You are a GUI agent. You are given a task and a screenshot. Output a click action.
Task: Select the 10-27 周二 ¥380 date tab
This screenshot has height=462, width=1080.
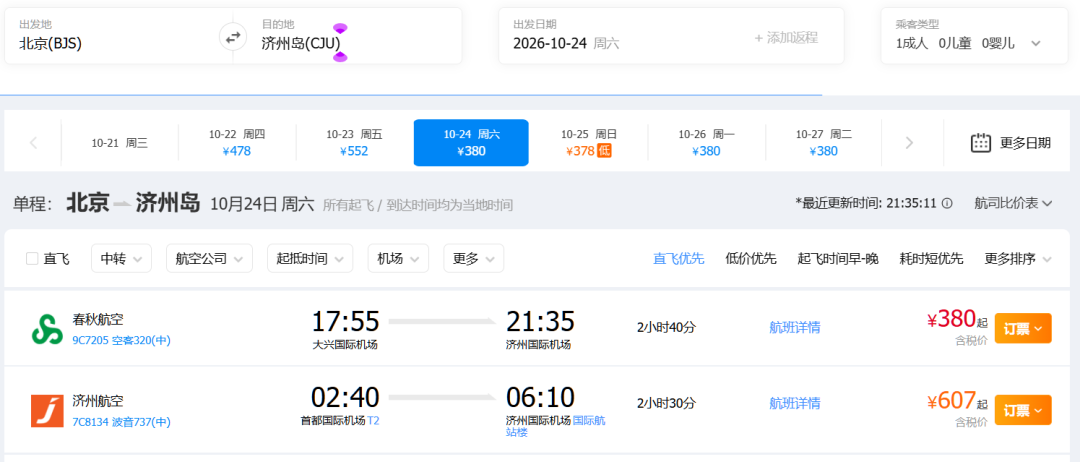tap(824, 143)
